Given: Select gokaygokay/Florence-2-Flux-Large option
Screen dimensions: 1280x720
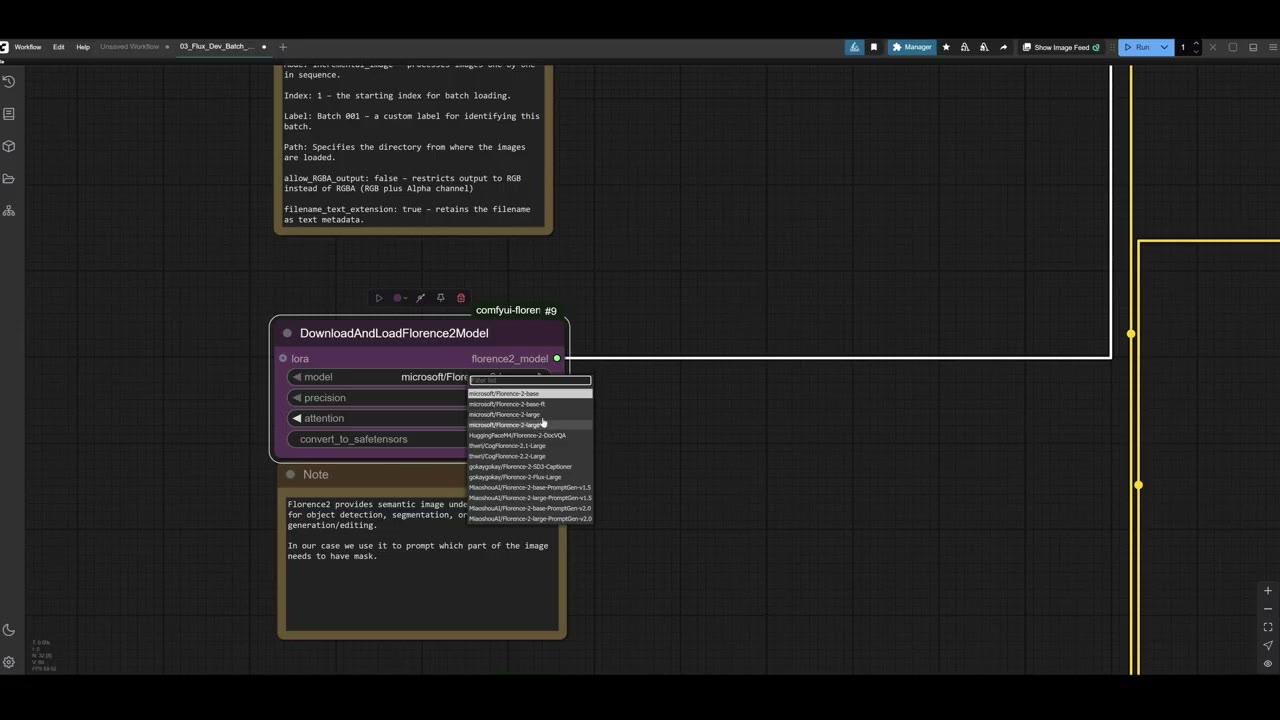Looking at the screenshot, I should (x=530, y=477).
